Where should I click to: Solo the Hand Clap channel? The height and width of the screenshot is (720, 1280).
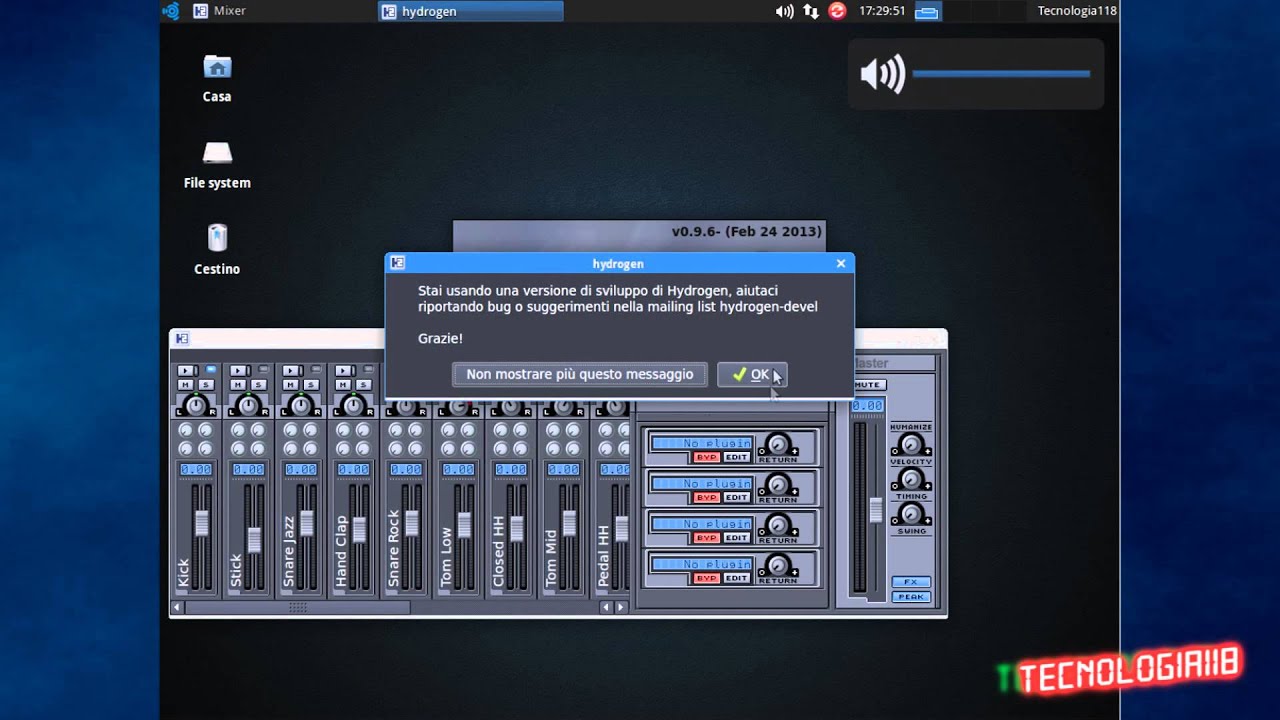(363, 385)
